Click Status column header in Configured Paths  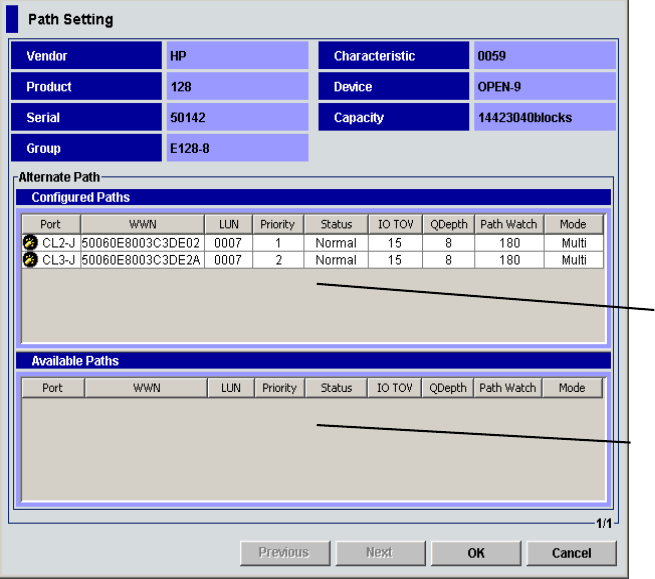[x=335, y=224]
